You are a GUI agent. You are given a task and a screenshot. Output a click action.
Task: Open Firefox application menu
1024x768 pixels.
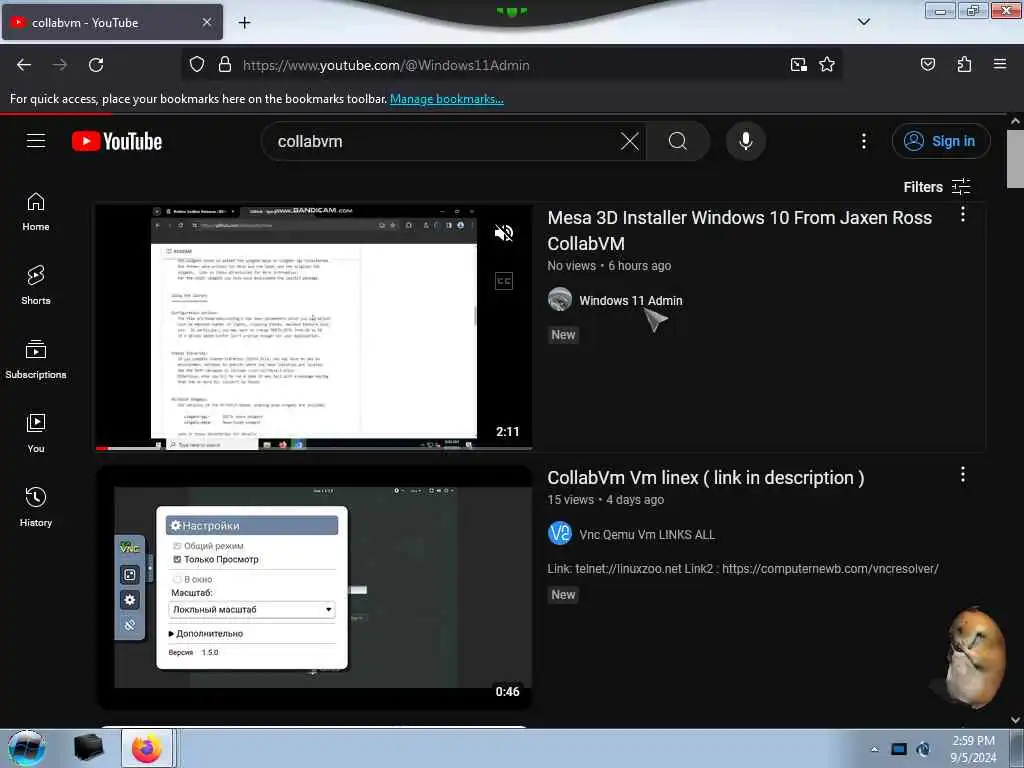(1000, 64)
